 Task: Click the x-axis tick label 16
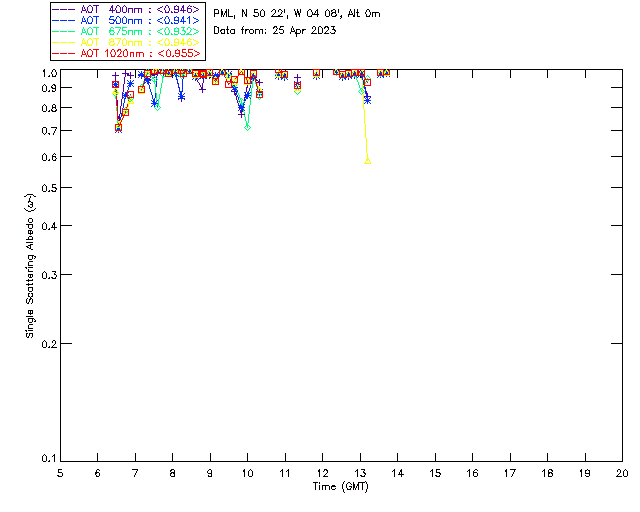(x=473, y=473)
